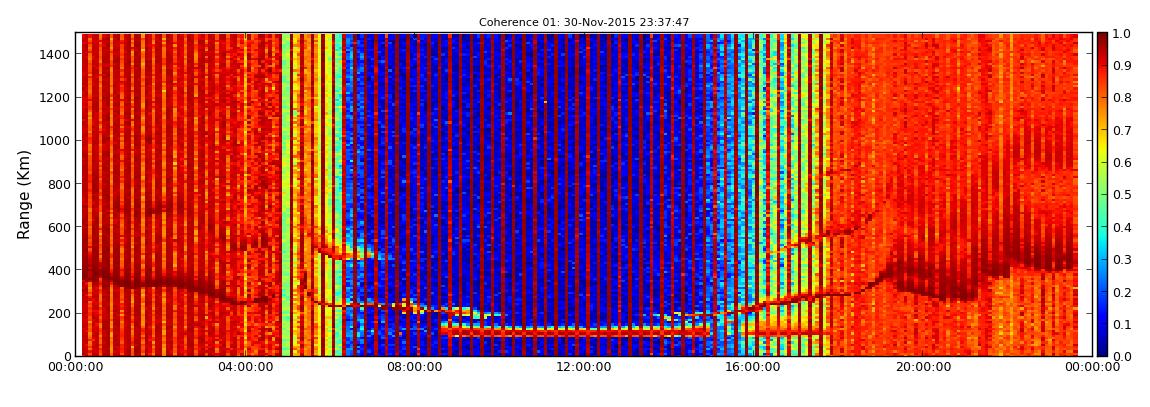The height and width of the screenshot is (407, 1150).
Task: Click the red horizontal band near 100 km
Action: (576, 332)
